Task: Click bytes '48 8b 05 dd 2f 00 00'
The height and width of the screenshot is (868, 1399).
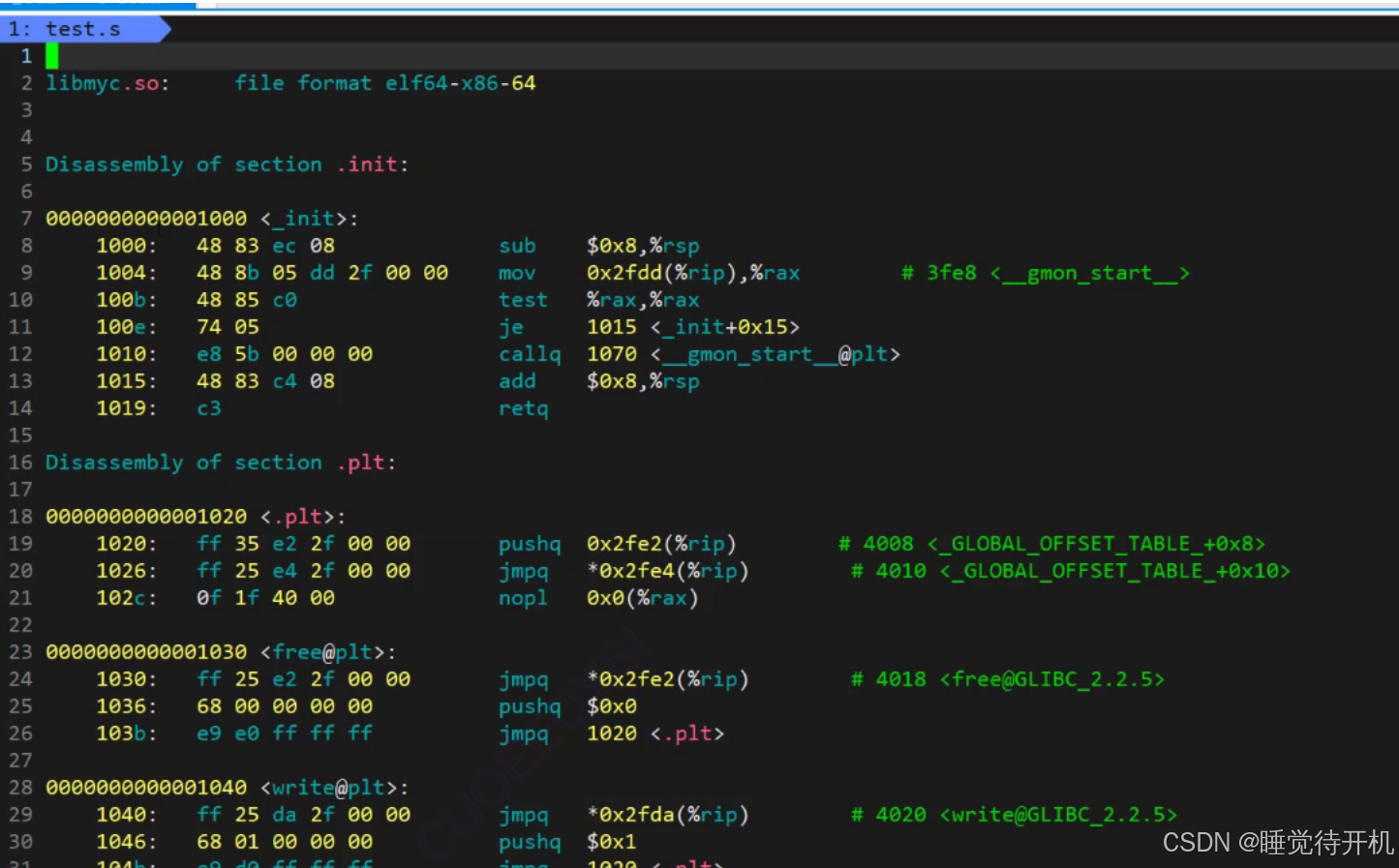Action: [322, 273]
